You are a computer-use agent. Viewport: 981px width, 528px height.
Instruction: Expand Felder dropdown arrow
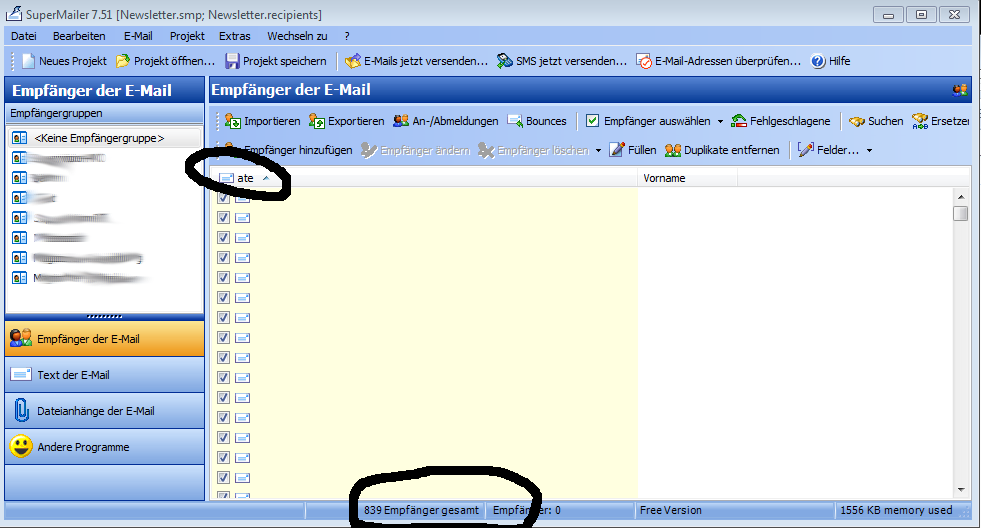869,151
